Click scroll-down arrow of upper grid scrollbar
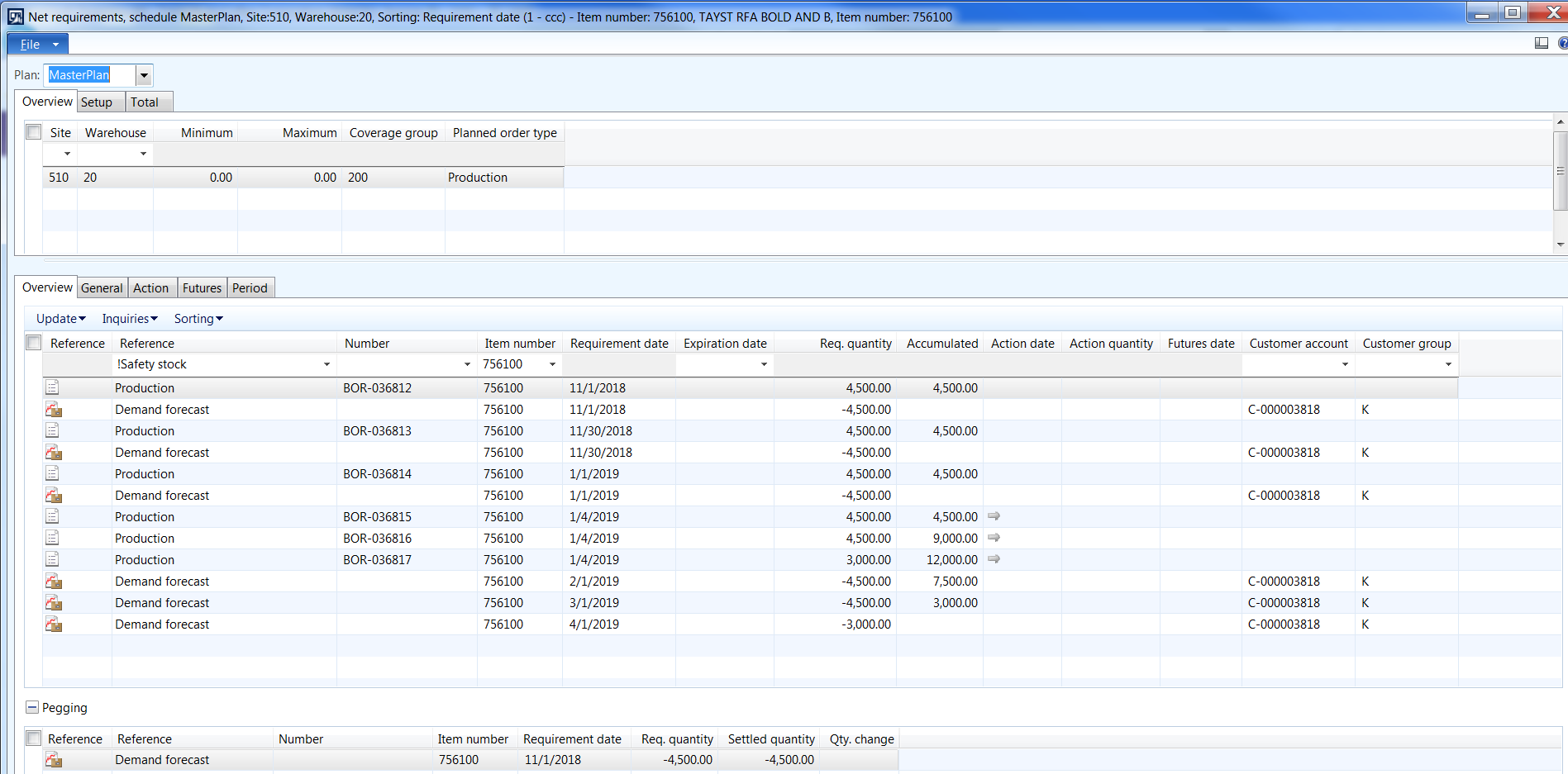Screen dimensions: 1568x774 pyautogui.click(x=1561, y=245)
